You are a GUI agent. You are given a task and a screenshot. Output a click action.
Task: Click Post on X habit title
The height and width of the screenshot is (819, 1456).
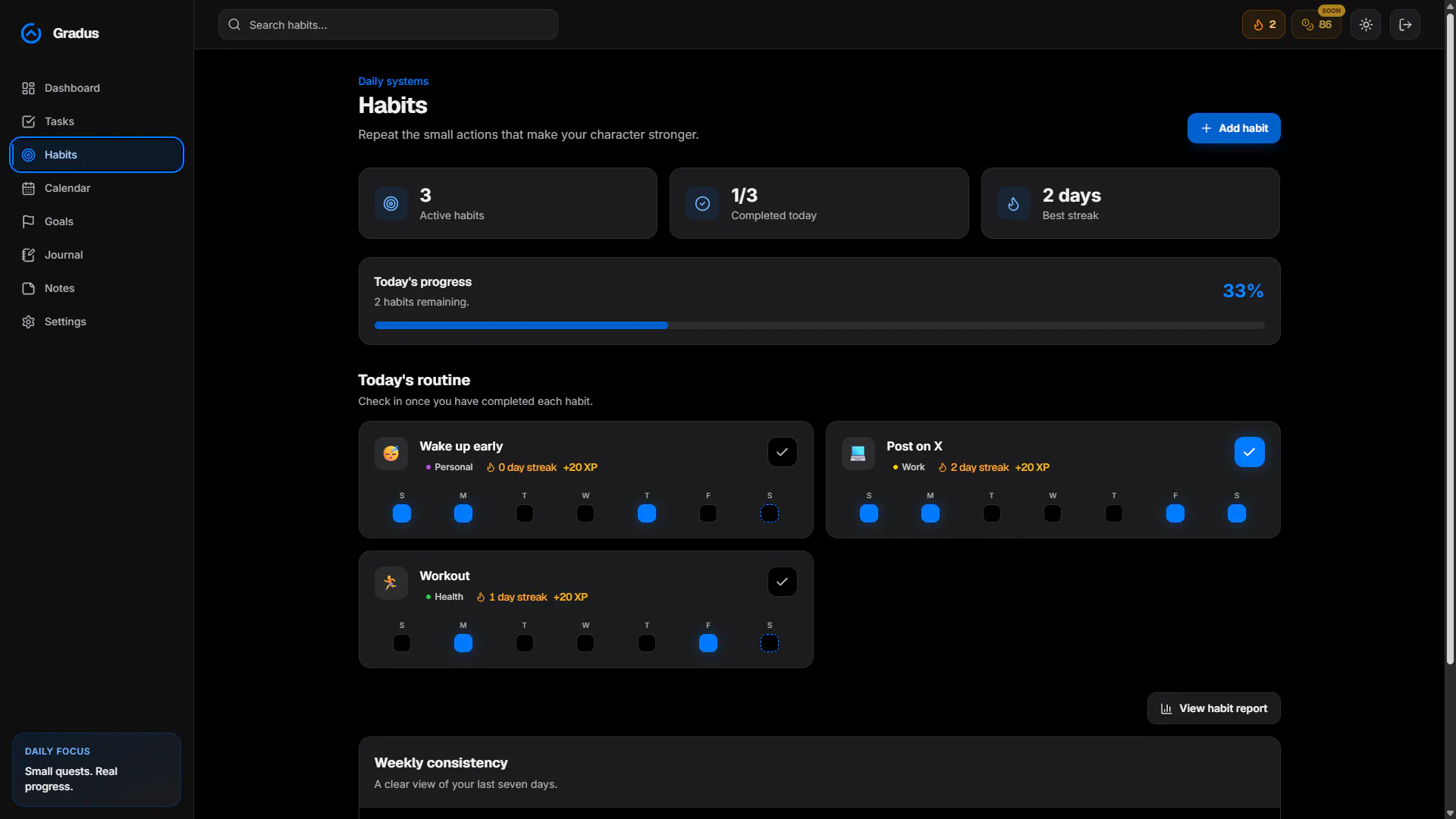(914, 447)
